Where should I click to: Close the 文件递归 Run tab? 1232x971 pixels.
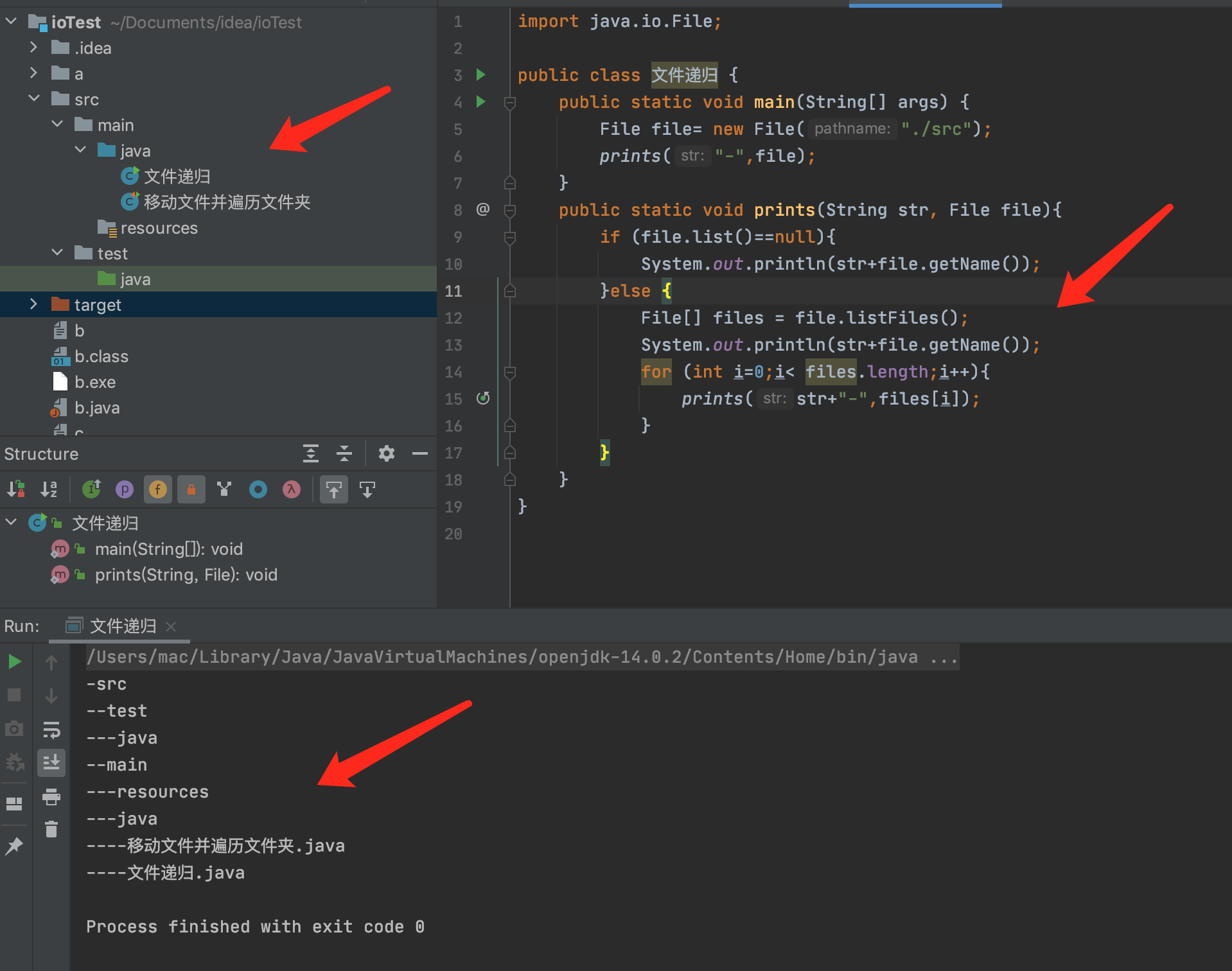[171, 626]
